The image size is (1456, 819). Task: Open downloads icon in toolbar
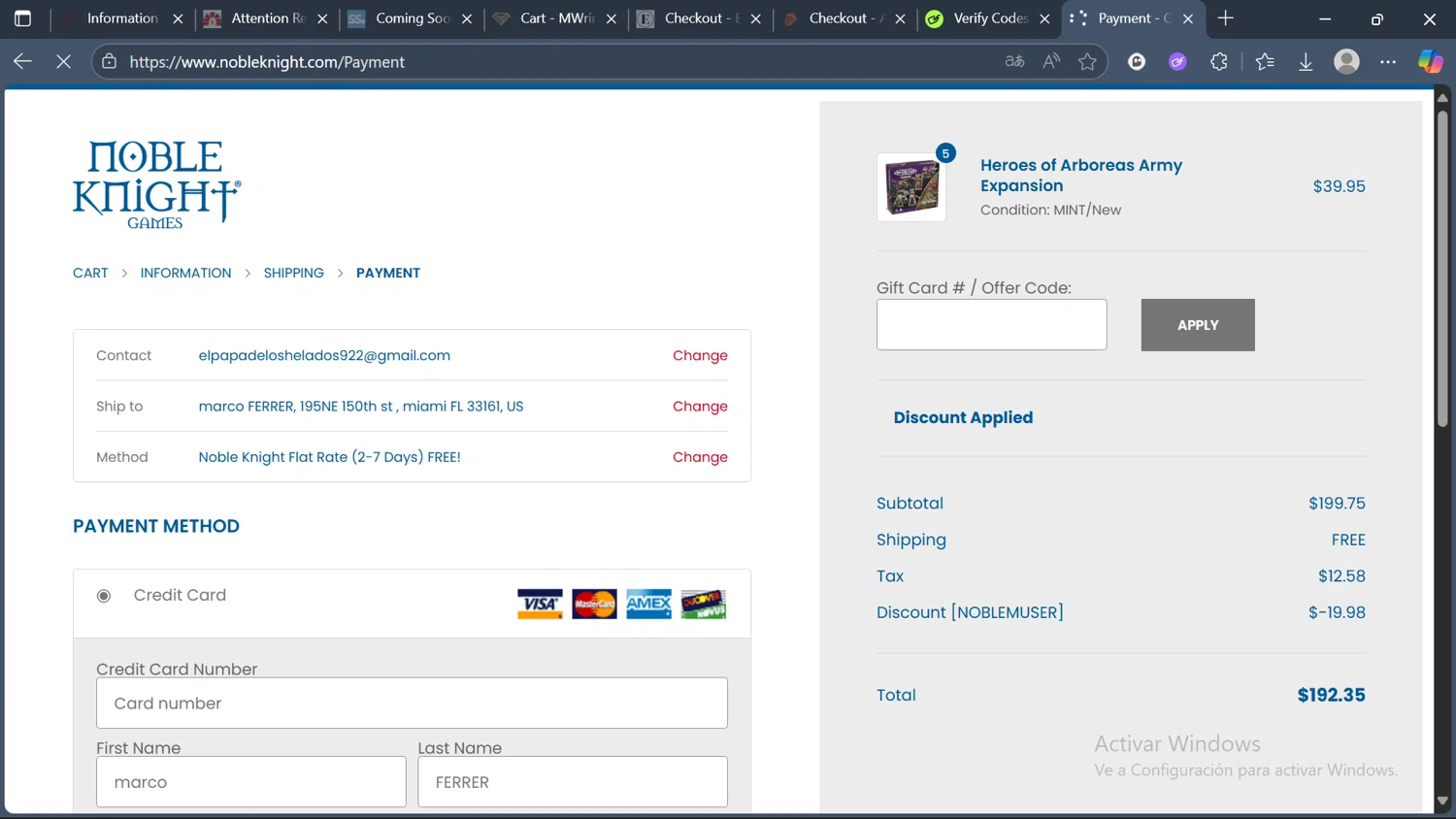[1306, 61]
